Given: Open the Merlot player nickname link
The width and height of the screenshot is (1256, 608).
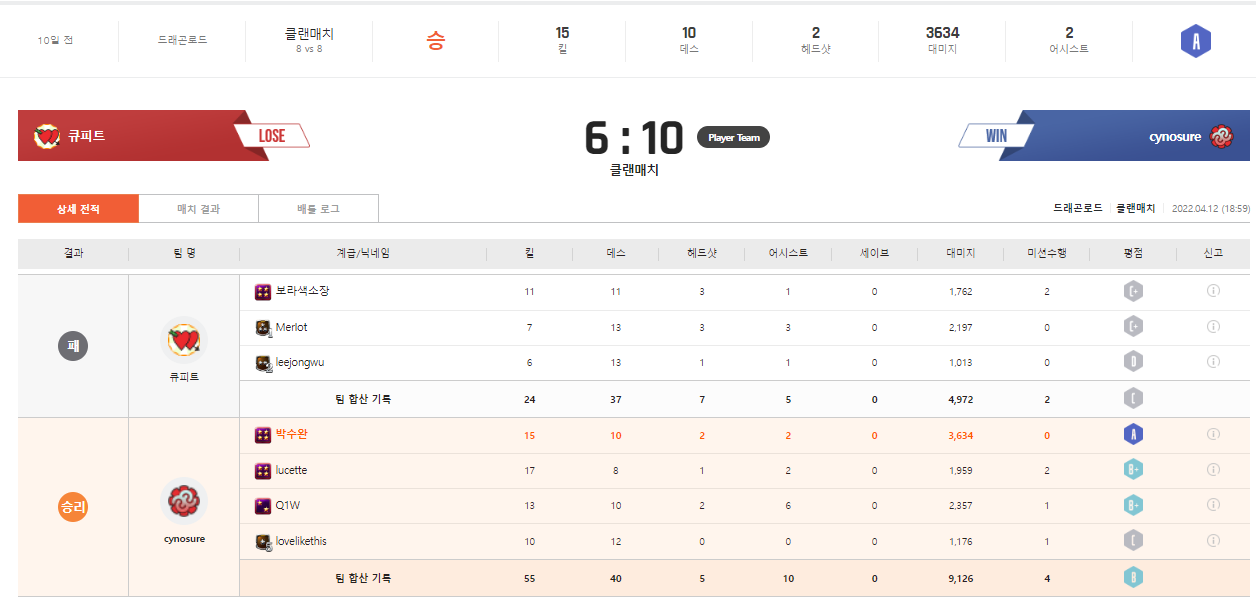Looking at the screenshot, I should [291, 327].
